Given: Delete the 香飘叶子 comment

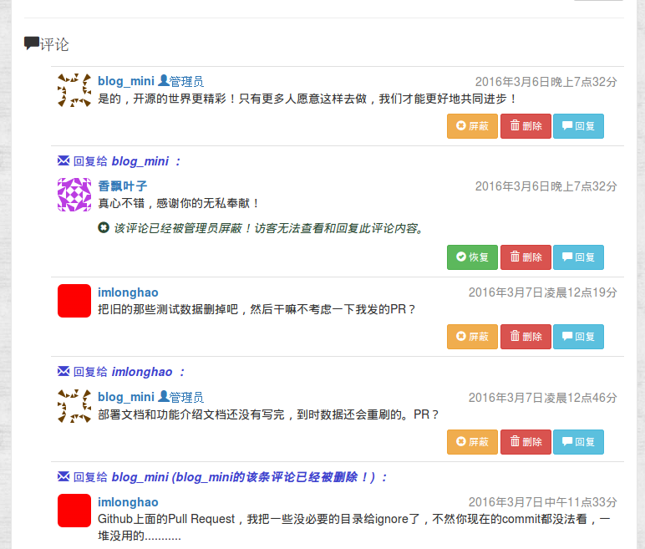Looking at the screenshot, I should point(526,257).
